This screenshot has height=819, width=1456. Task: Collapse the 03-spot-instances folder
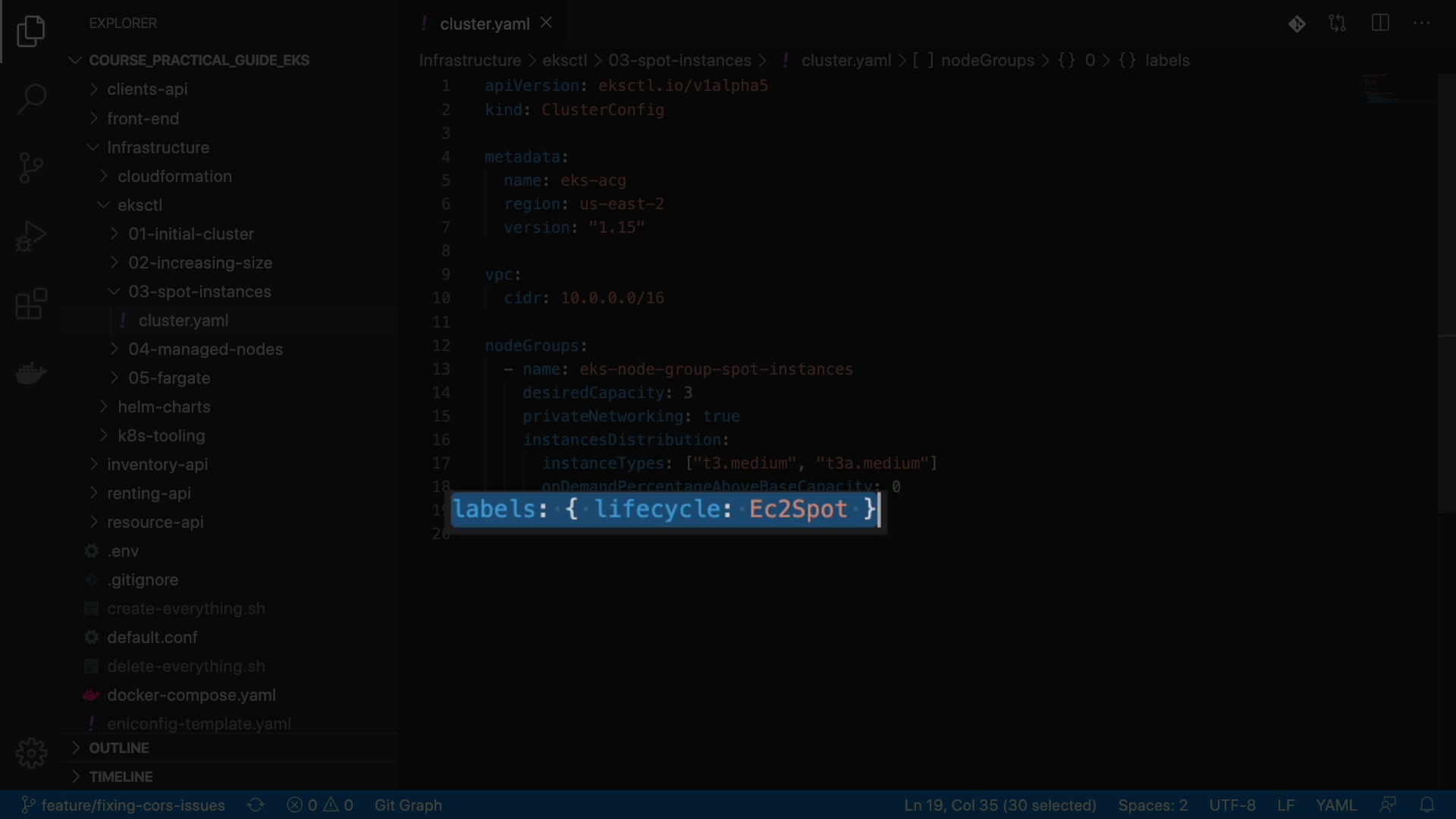[x=199, y=291]
